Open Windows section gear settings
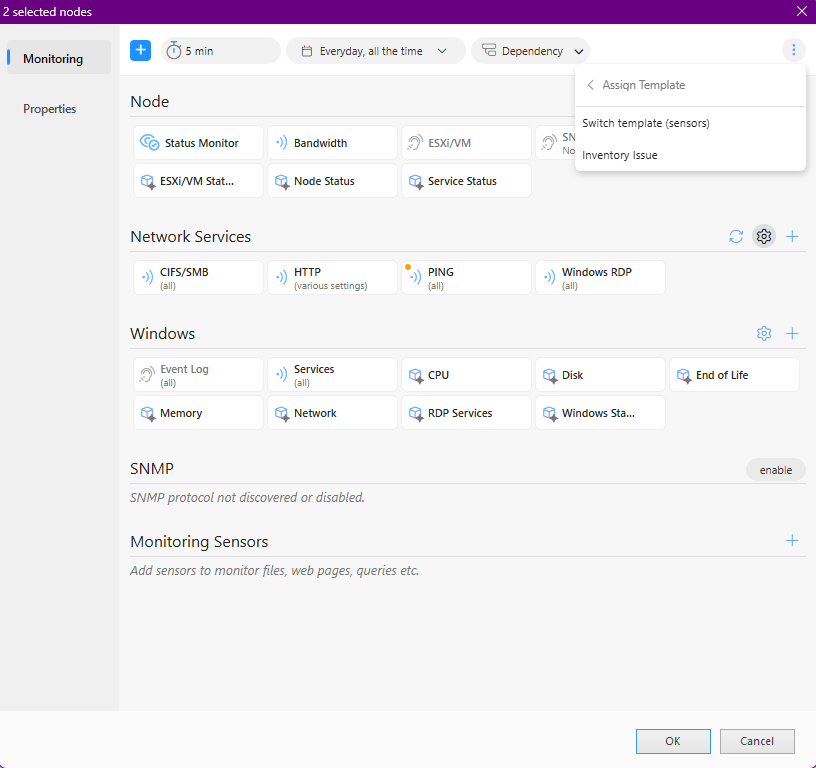Screen dimensions: 816x768 click(763, 333)
